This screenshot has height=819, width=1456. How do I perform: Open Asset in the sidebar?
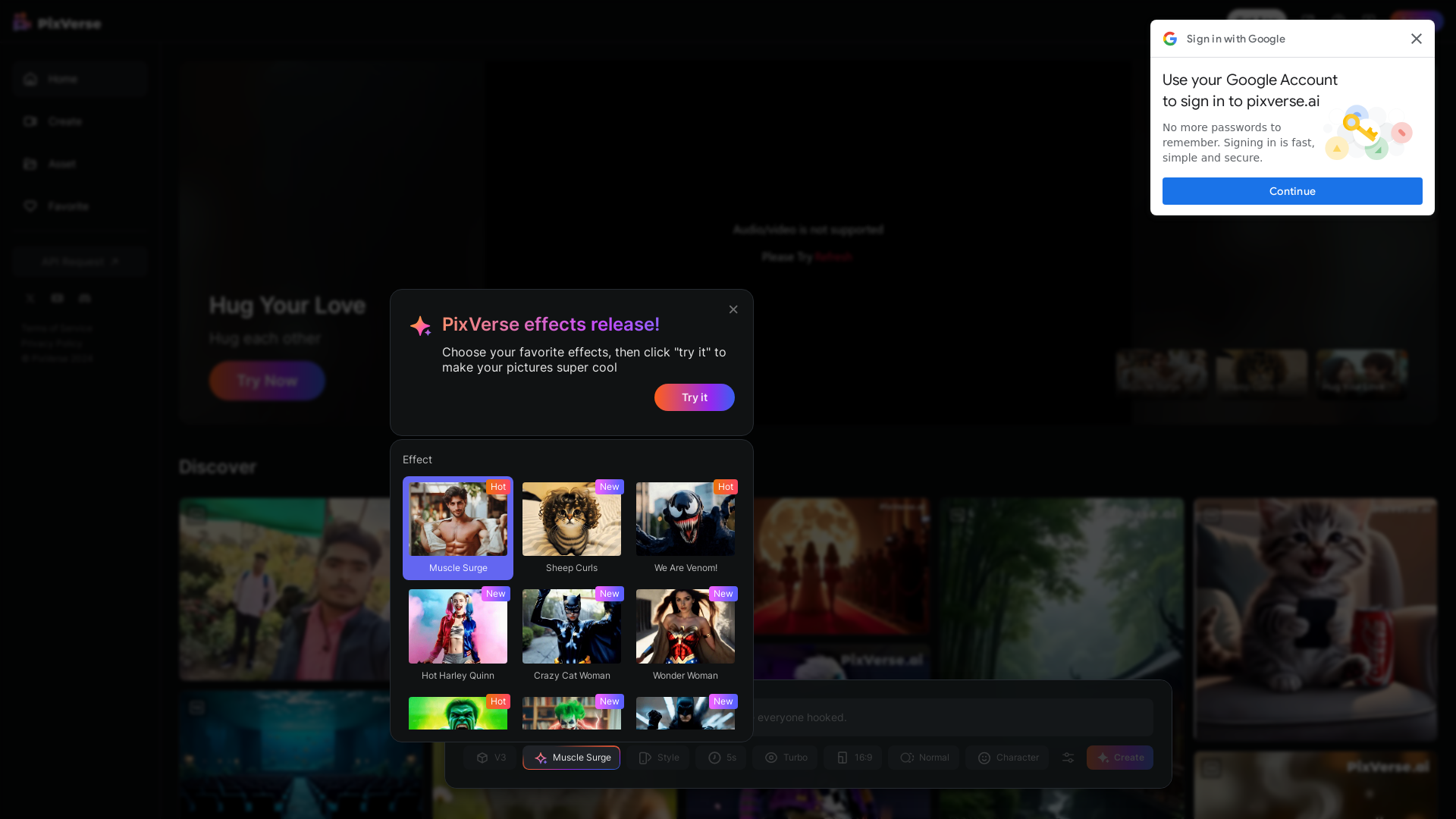pos(80,164)
